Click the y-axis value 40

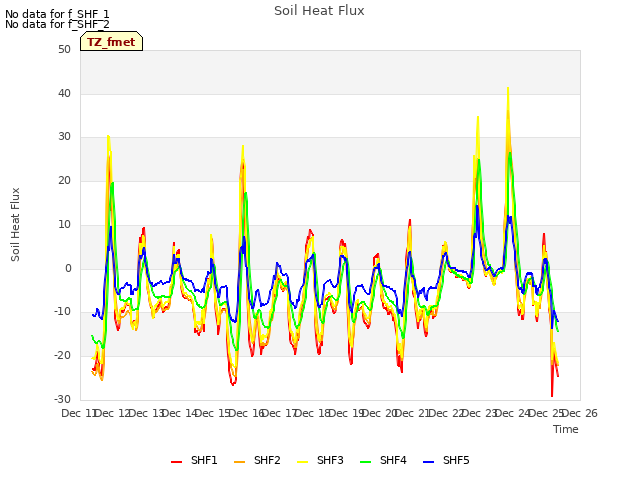click(x=64, y=93)
